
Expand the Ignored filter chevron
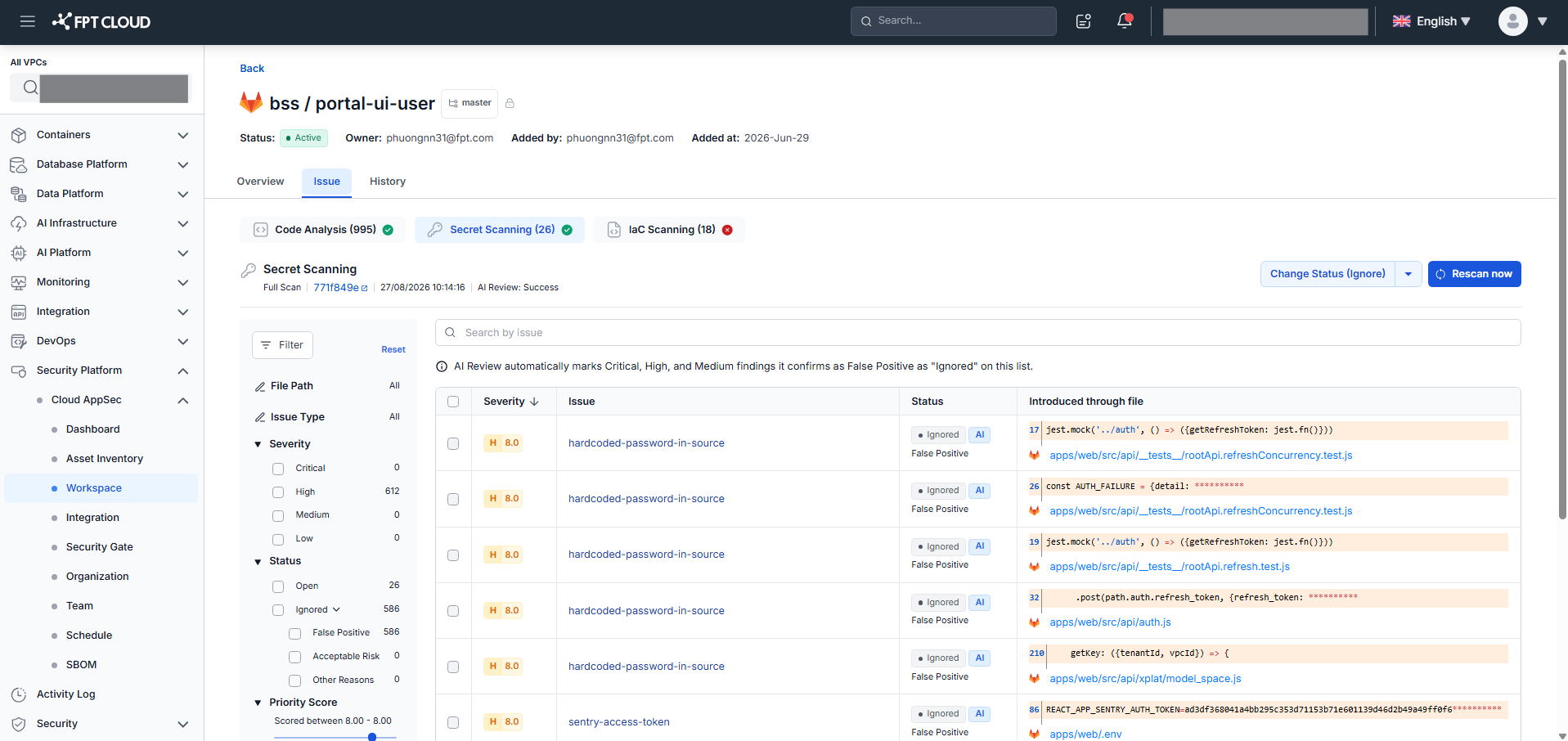(336, 610)
